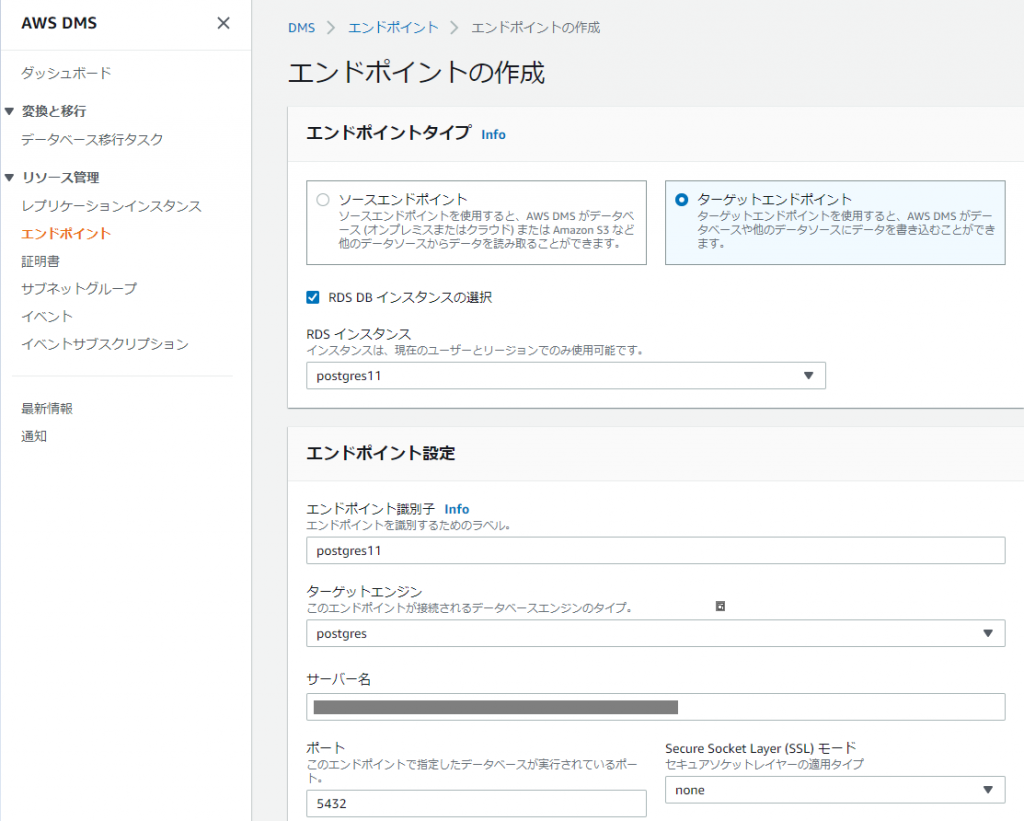Viewport: 1024px width, 821px height.
Task: Open Info link beside エンドポイントタイプ
Action: pos(493,135)
